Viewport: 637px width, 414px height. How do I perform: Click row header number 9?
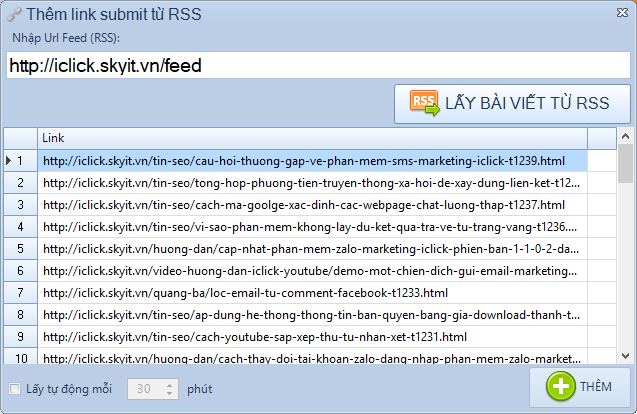(20, 336)
